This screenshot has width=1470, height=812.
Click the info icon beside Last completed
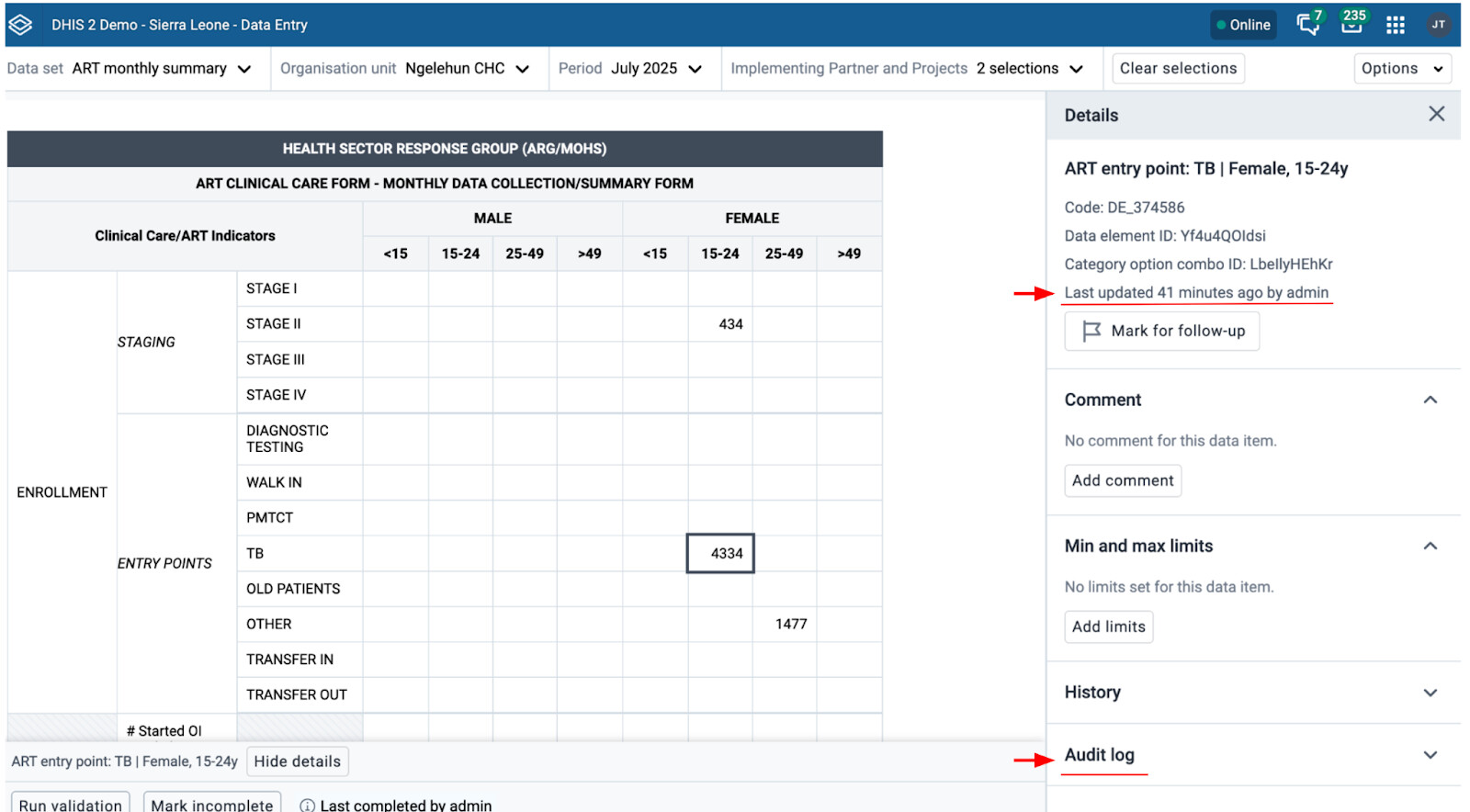coord(307,805)
